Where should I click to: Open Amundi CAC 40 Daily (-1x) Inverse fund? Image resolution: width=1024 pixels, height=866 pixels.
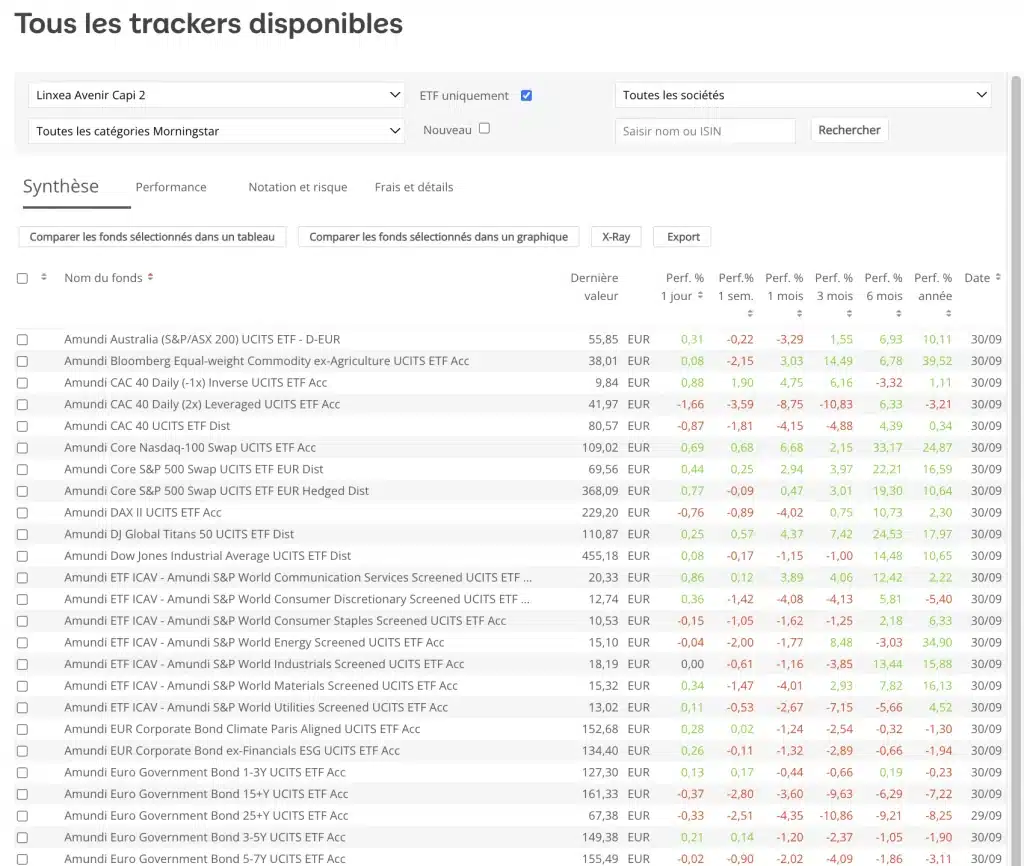pyautogui.click(x=195, y=382)
